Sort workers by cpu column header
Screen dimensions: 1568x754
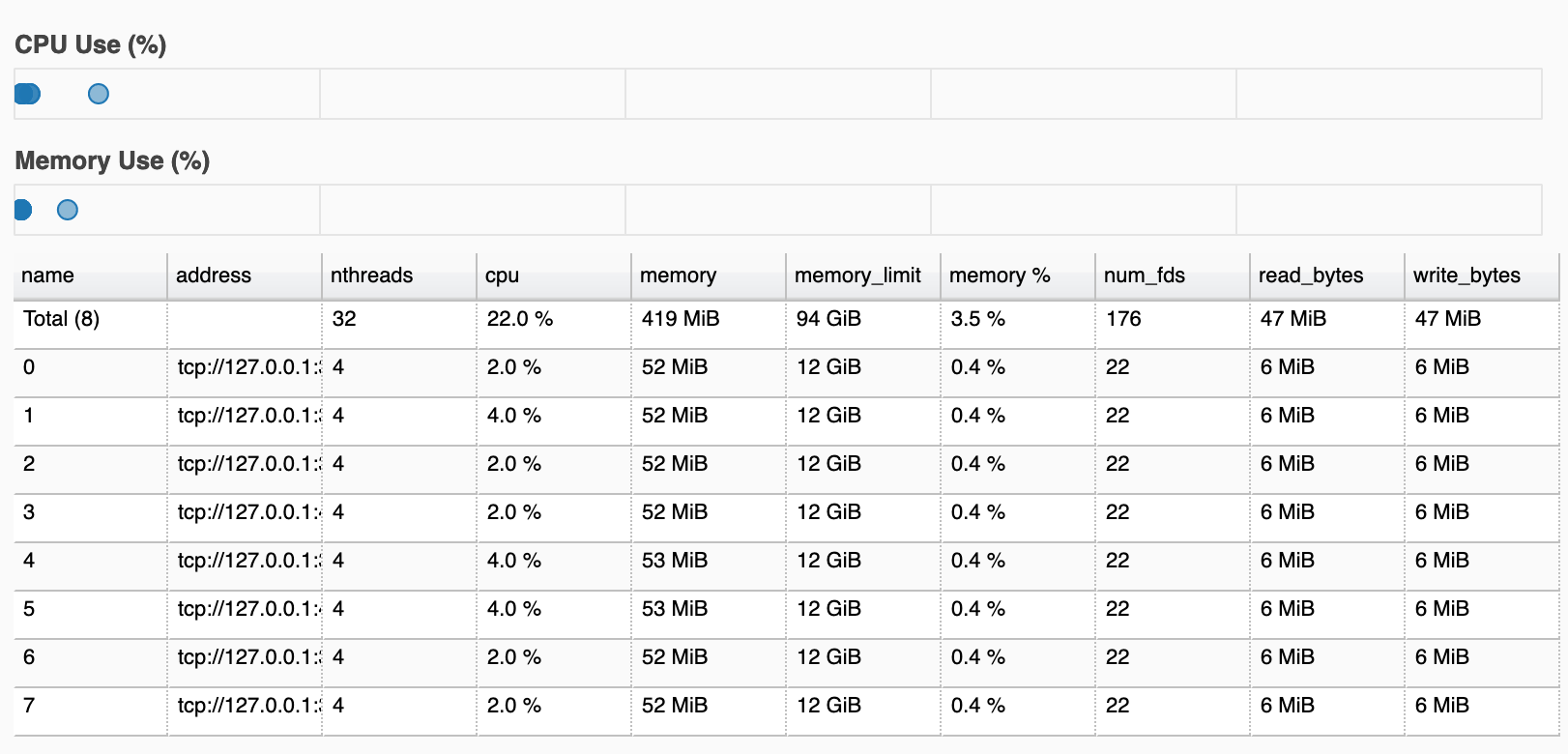pyautogui.click(x=502, y=275)
